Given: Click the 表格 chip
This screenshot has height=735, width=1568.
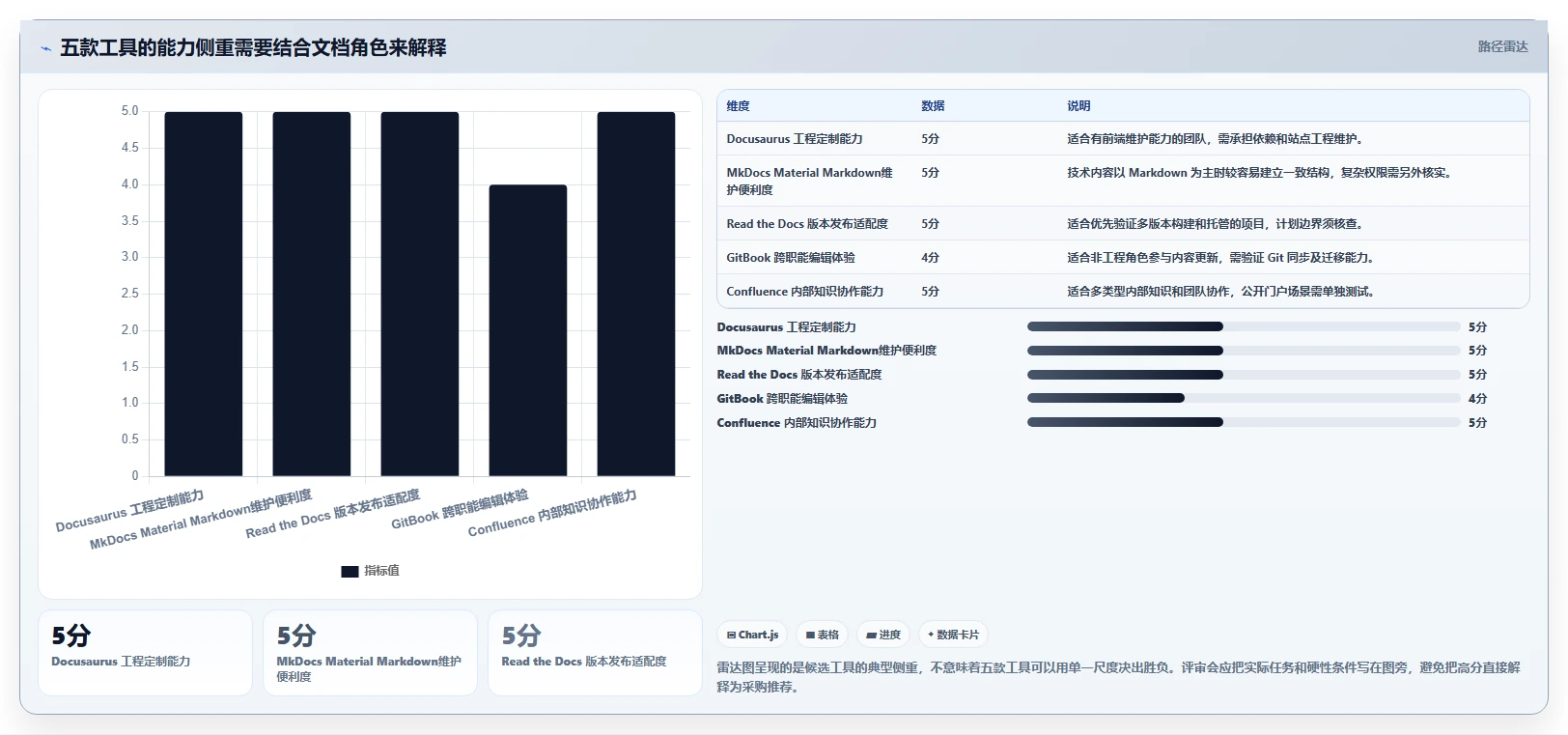Looking at the screenshot, I should coord(823,635).
